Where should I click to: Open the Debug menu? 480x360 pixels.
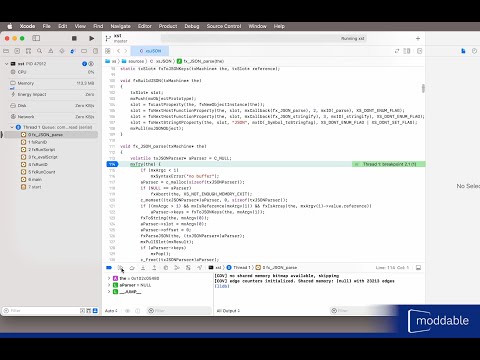[192, 26]
